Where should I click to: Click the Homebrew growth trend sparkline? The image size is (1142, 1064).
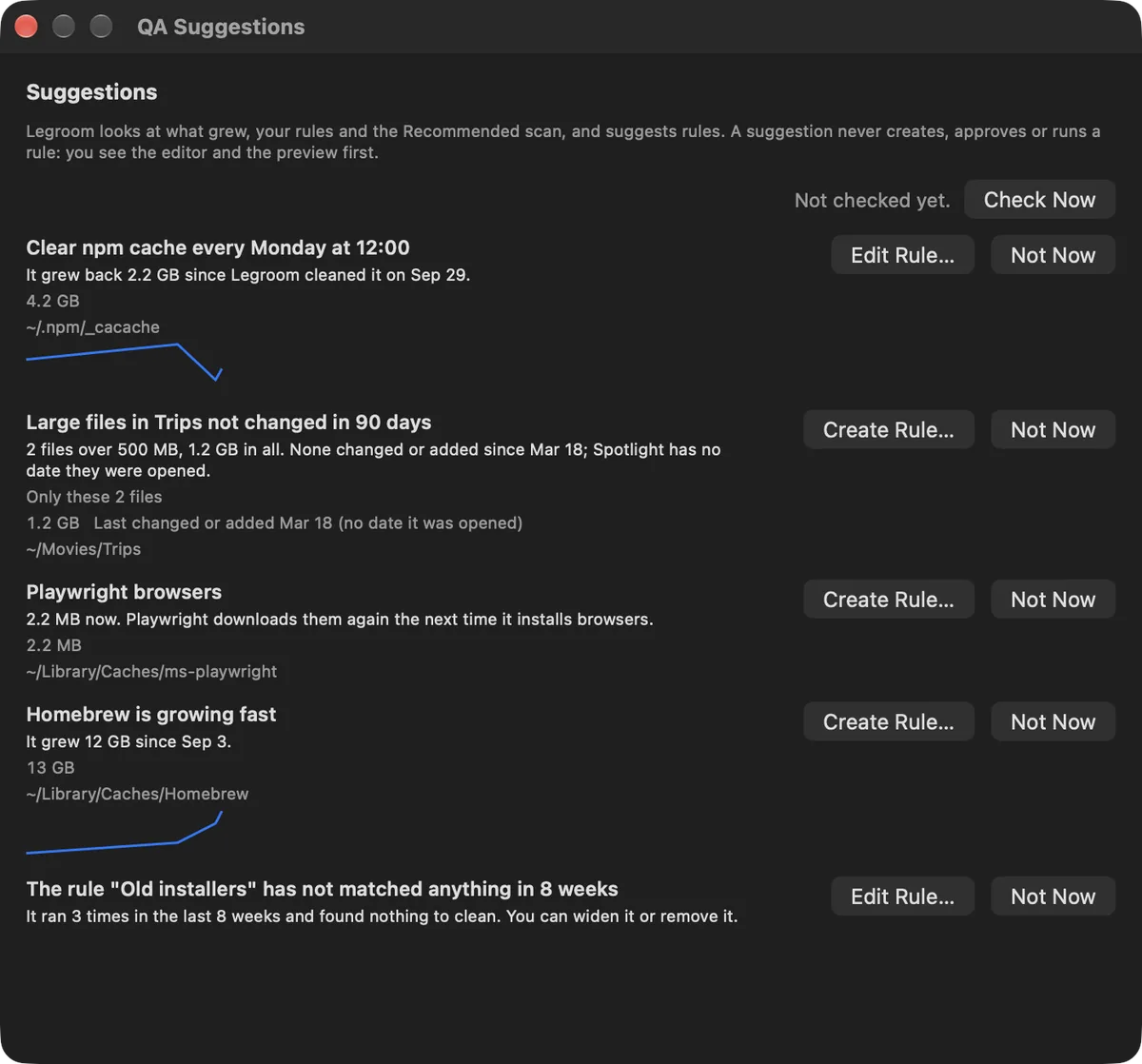tap(124, 833)
